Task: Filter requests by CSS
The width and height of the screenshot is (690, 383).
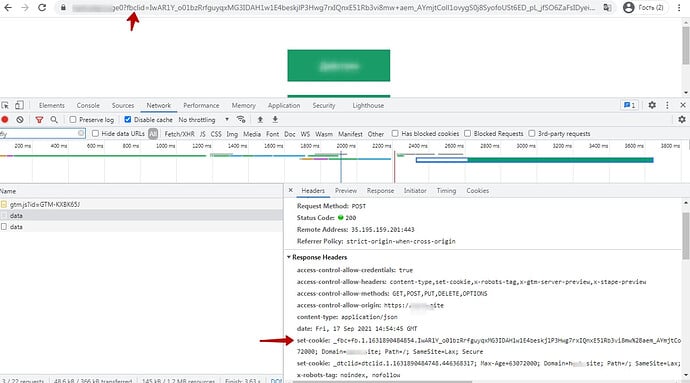Action: click(x=216, y=134)
